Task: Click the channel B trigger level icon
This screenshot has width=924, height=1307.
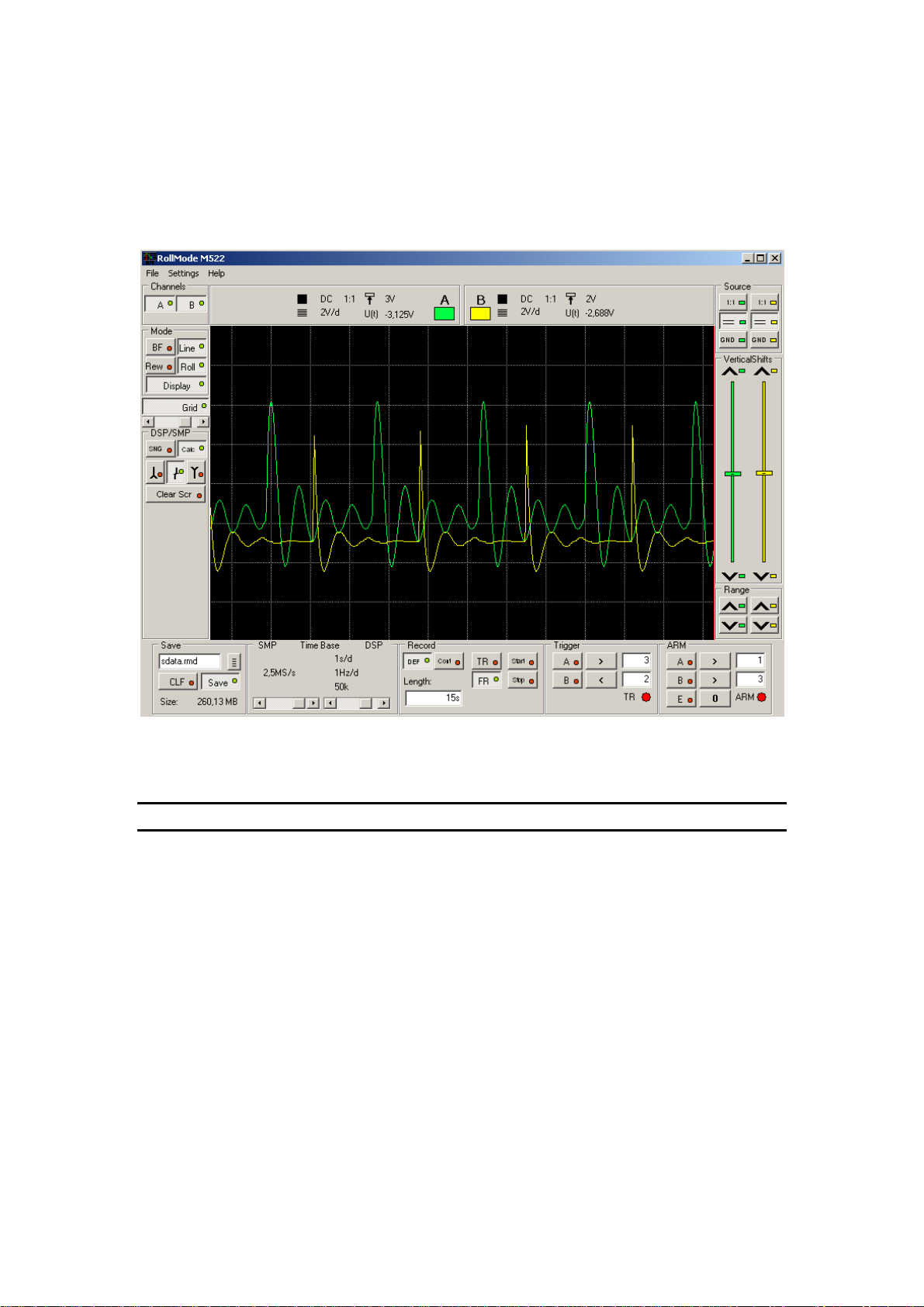Action: [x=571, y=299]
